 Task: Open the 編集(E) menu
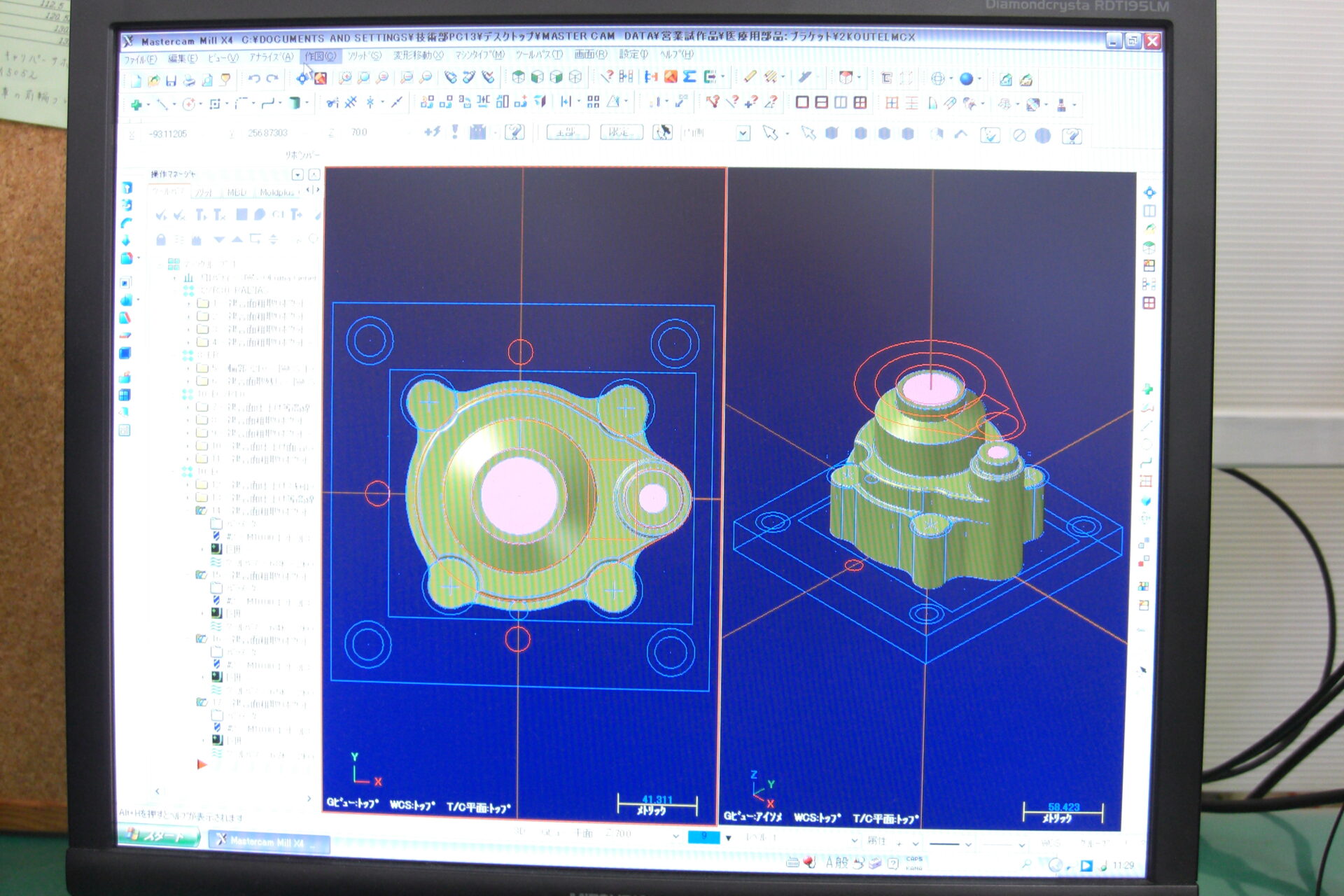[x=183, y=59]
